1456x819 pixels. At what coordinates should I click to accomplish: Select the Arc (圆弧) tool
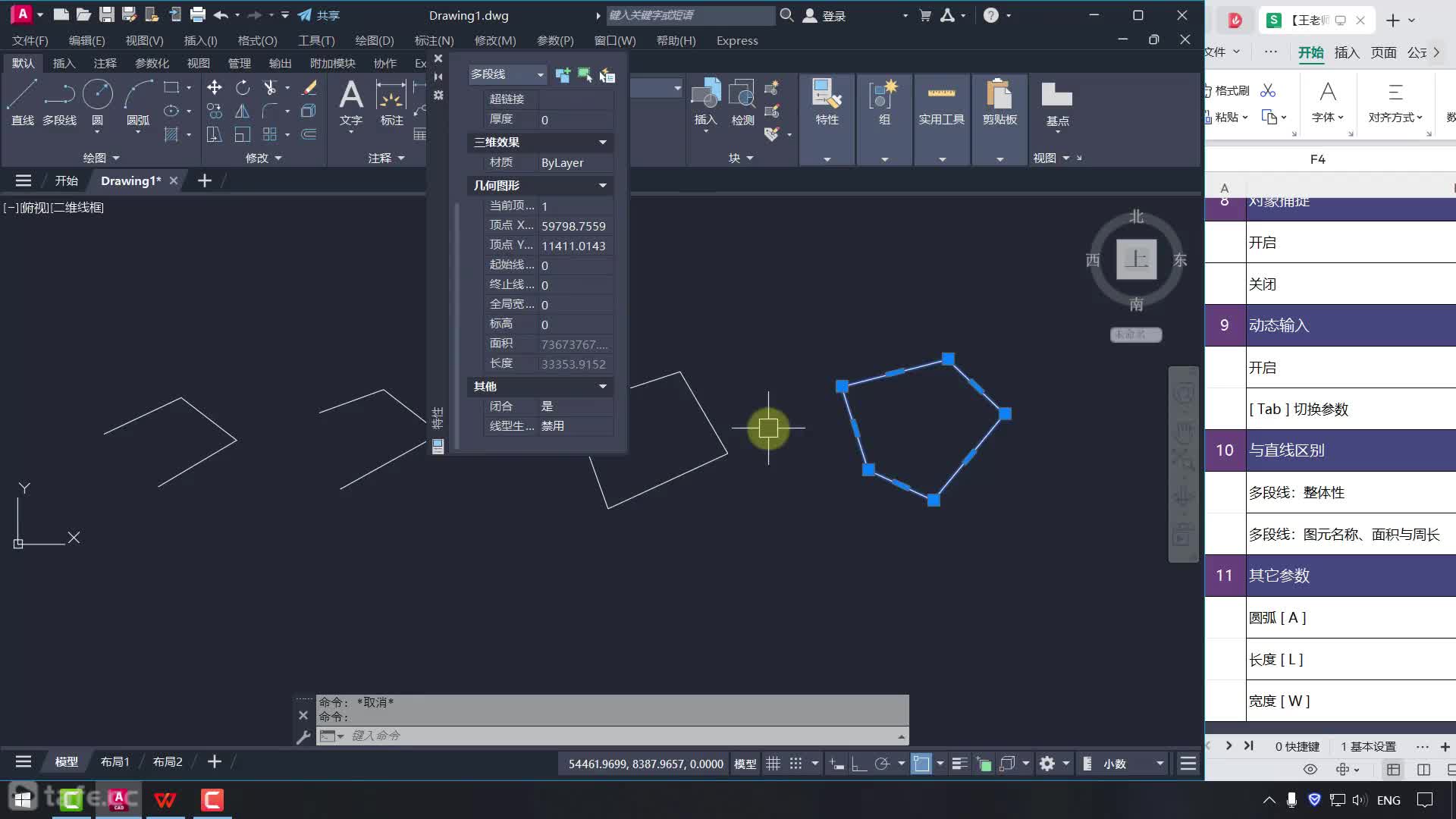[138, 102]
